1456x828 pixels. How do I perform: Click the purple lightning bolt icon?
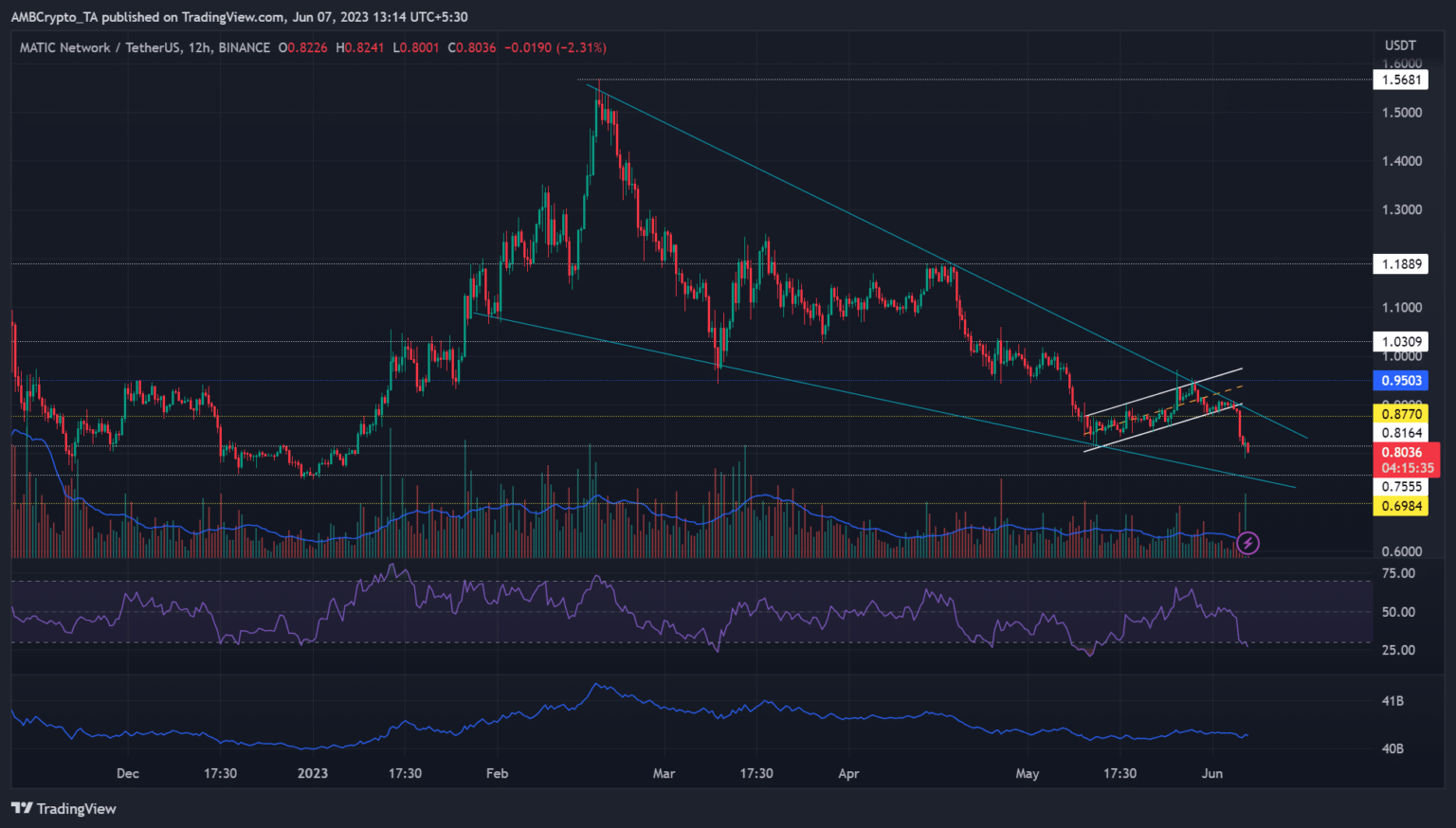(1248, 543)
